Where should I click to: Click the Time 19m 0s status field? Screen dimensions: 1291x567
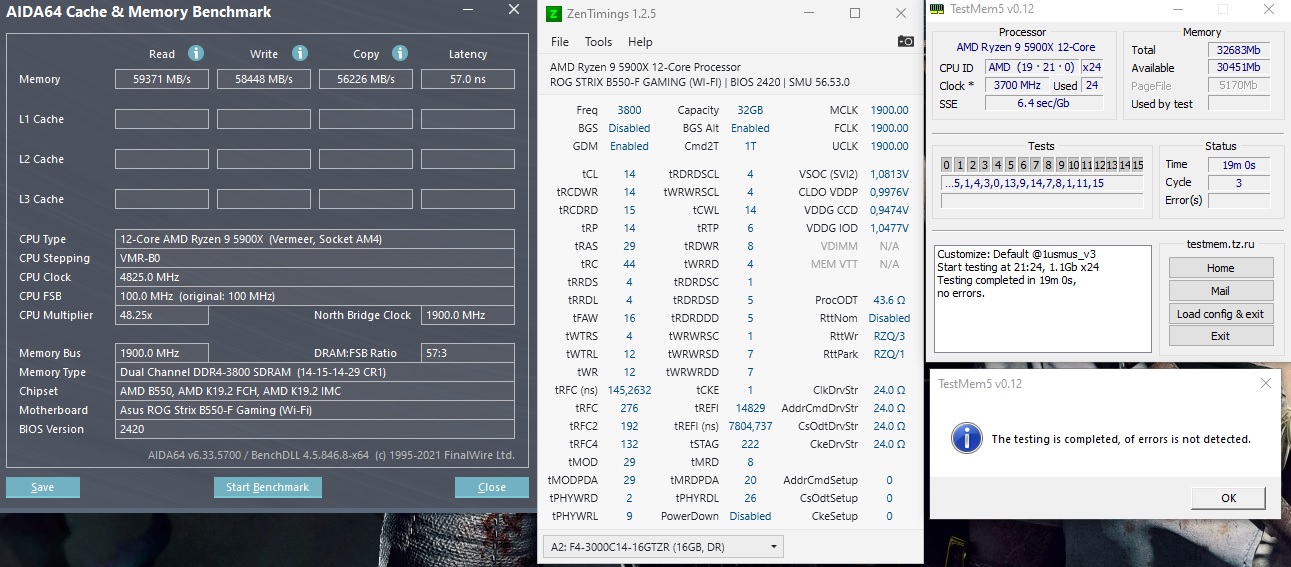point(1238,164)
